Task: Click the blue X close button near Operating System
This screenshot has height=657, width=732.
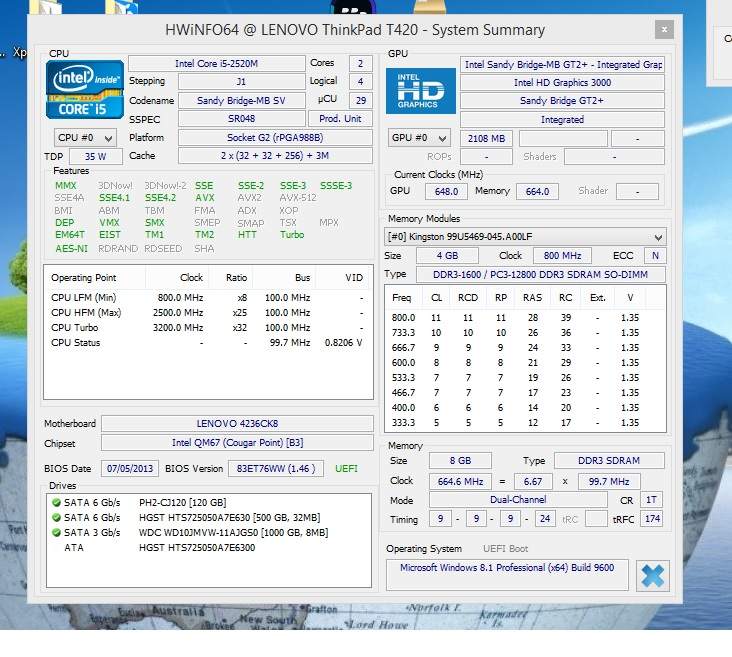Action: point(653,576)
